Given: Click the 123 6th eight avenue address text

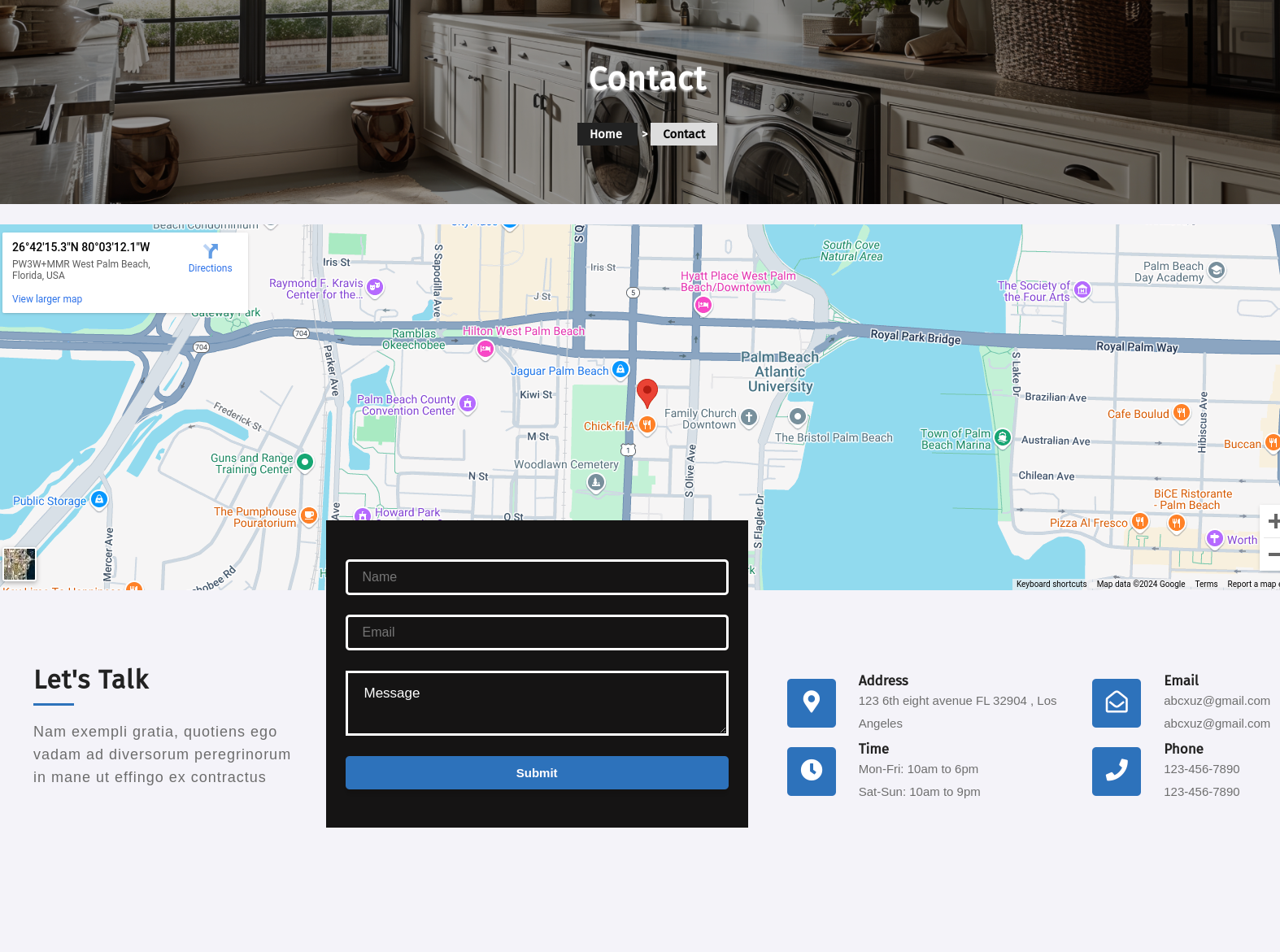Looking at the screenshot, I should coord(958,712).
